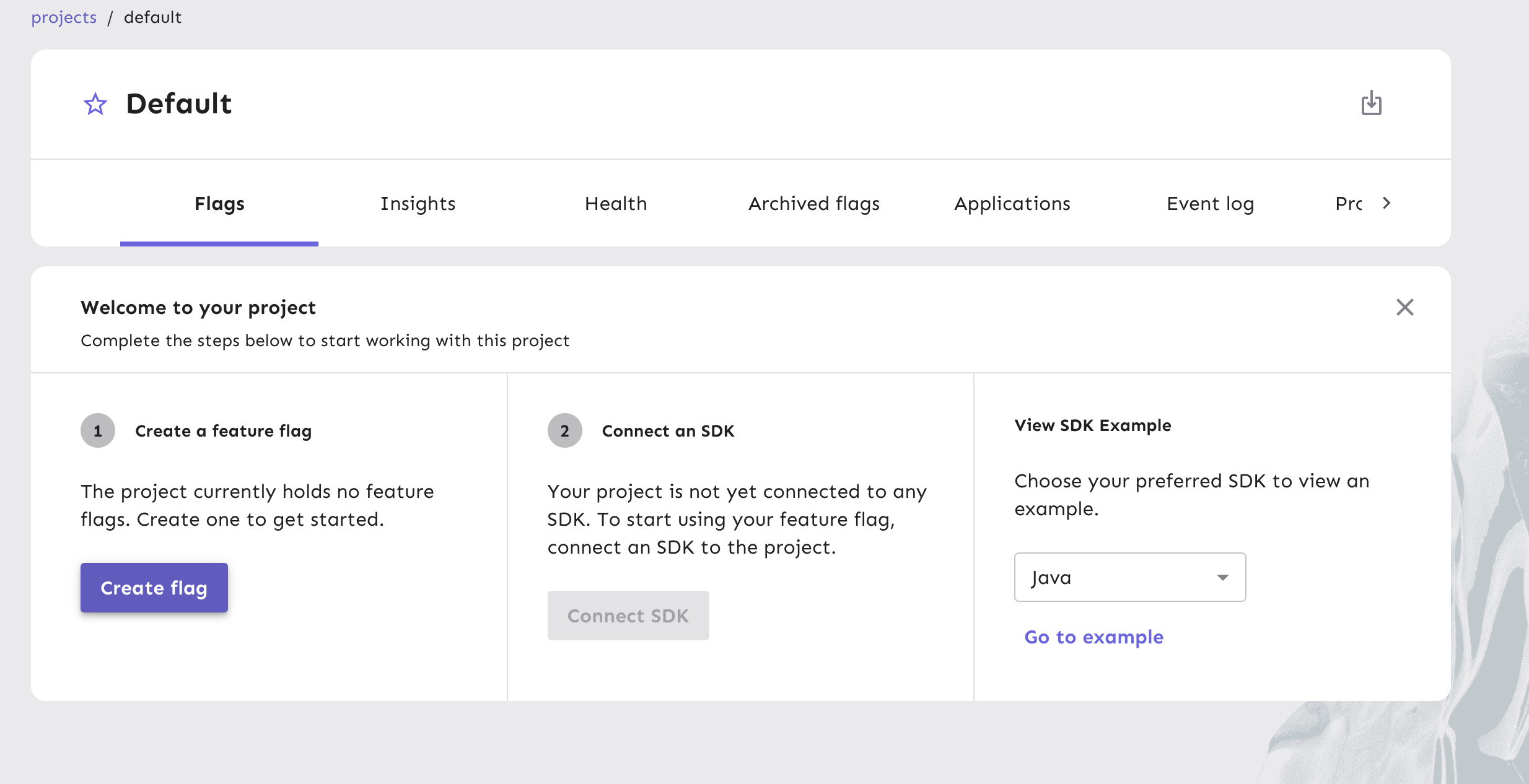Open the Archived flags tab
Screen dimensions: 1529x784
point(814,203)
